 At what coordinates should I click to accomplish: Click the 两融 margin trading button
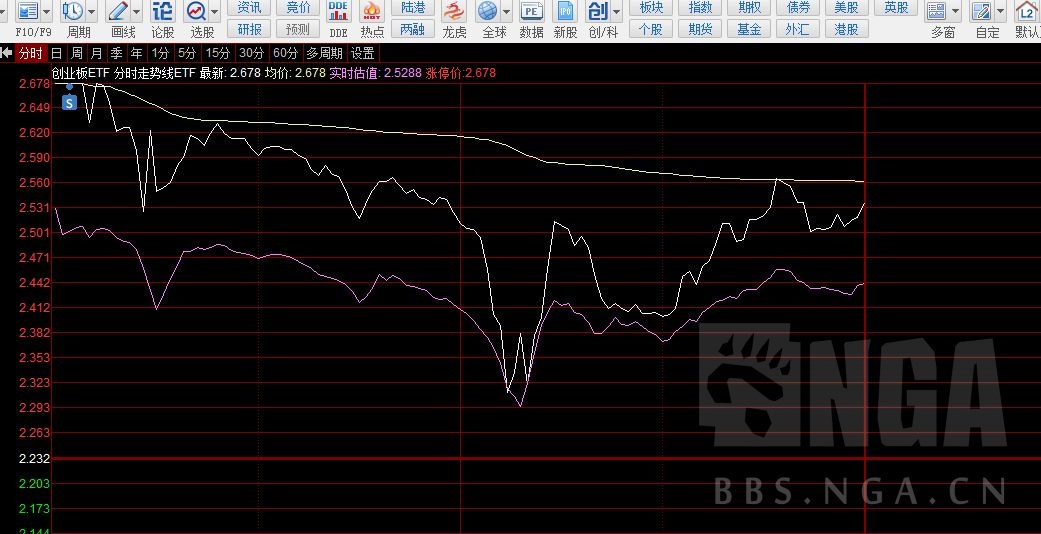(x=413, y=29)
